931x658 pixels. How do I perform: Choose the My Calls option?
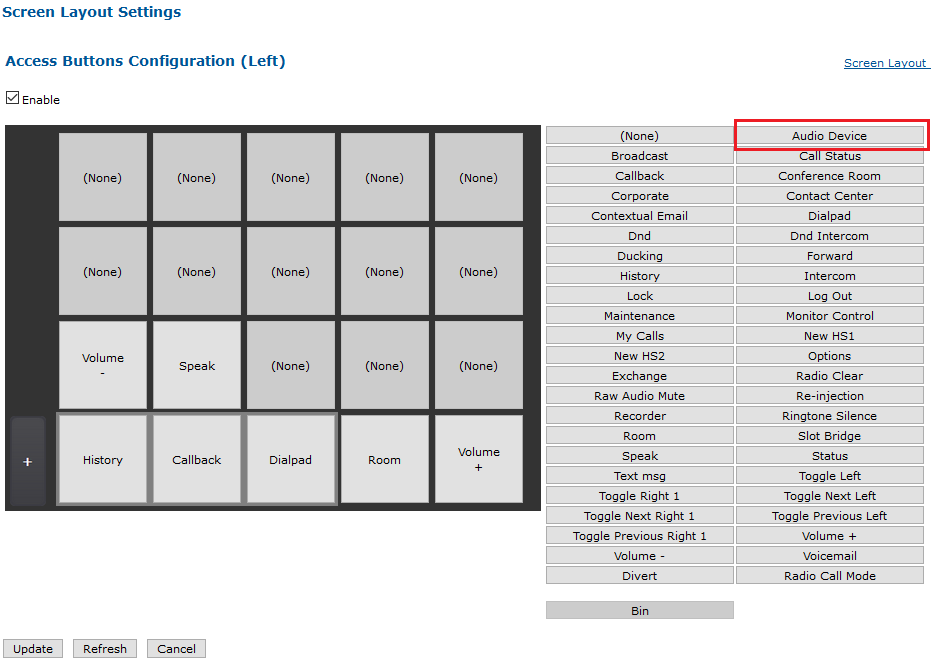click(639, 336)
